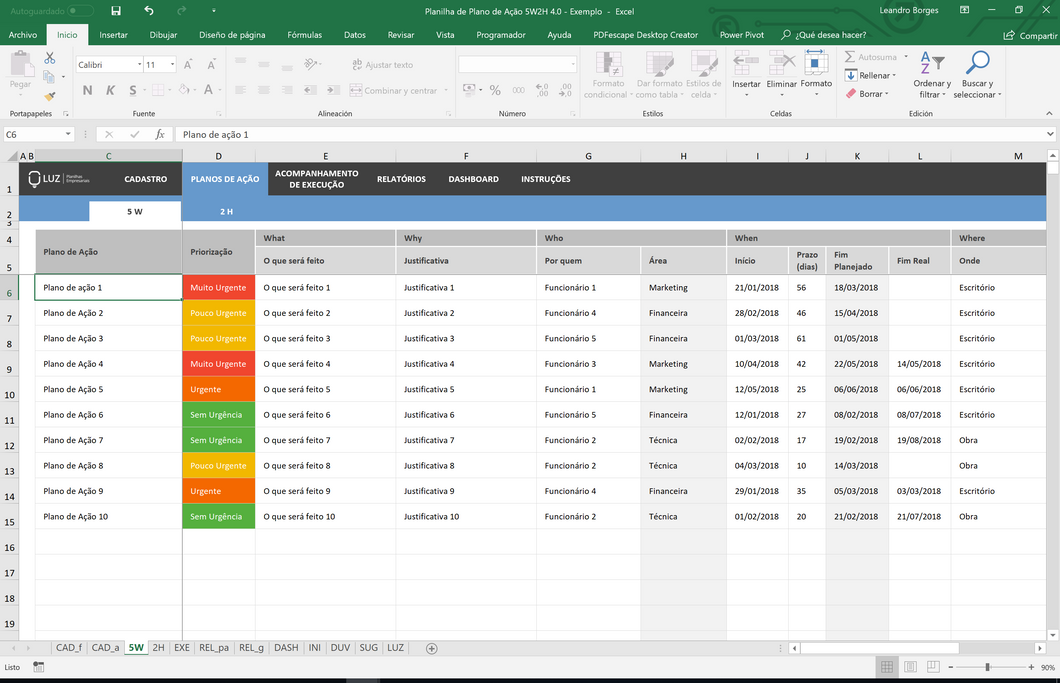Expand the Name Box C6 dropdown
The image size is (1060, 683).
pyautogui.click(x=68, y=135)
